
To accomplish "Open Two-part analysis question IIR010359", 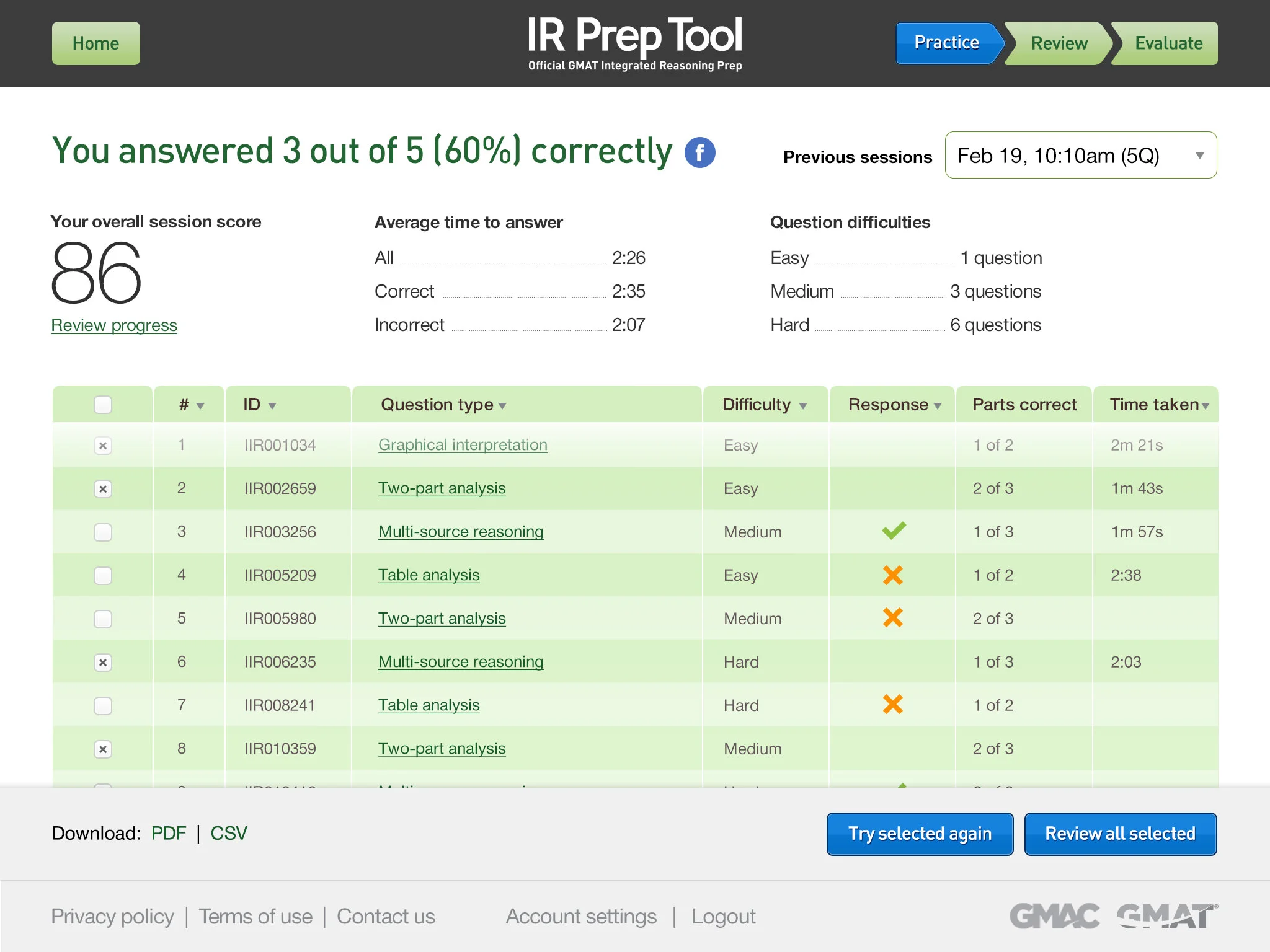I will click(x=442, y=749).
